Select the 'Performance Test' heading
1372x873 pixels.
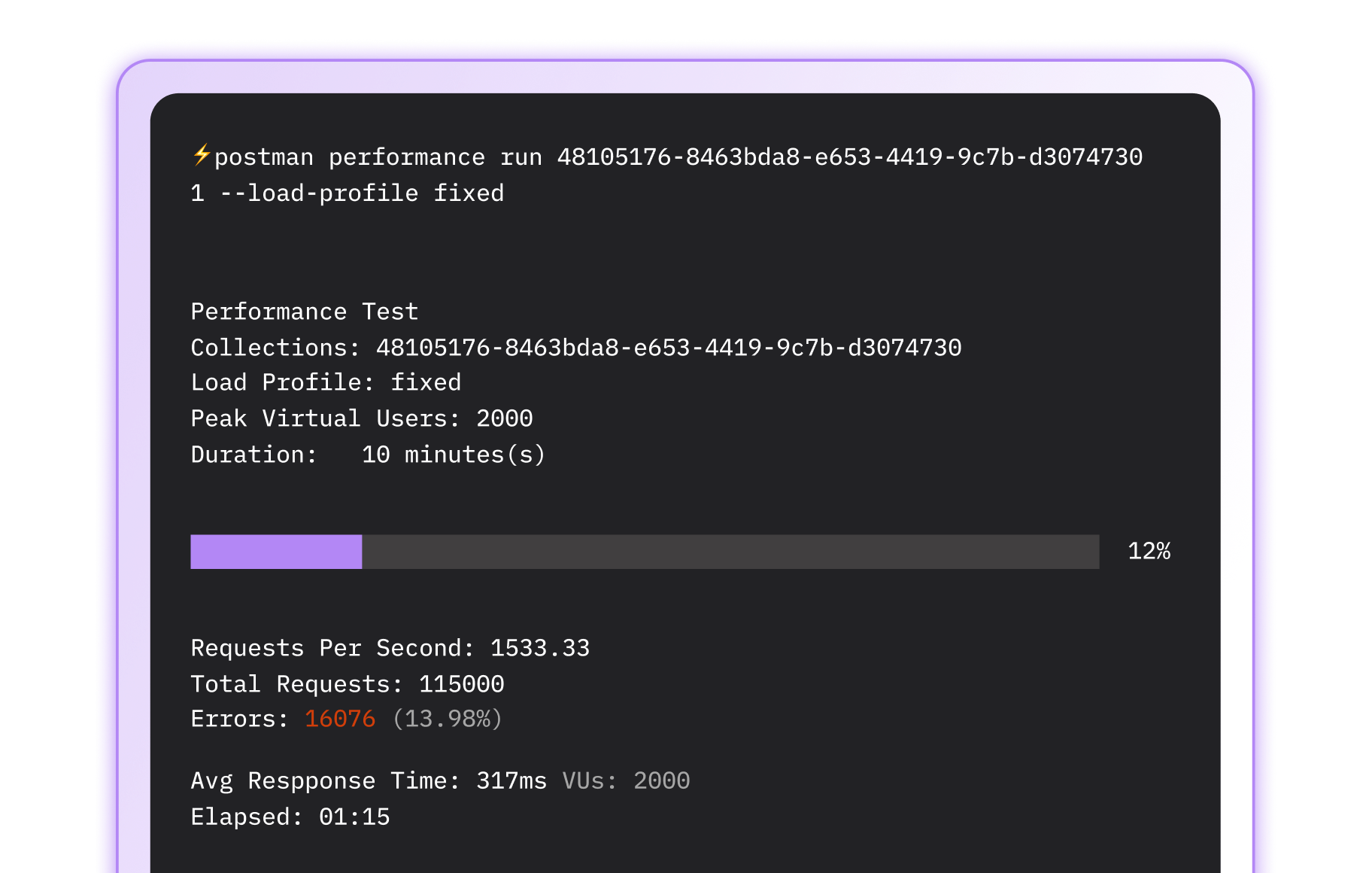tap(304, 312)
